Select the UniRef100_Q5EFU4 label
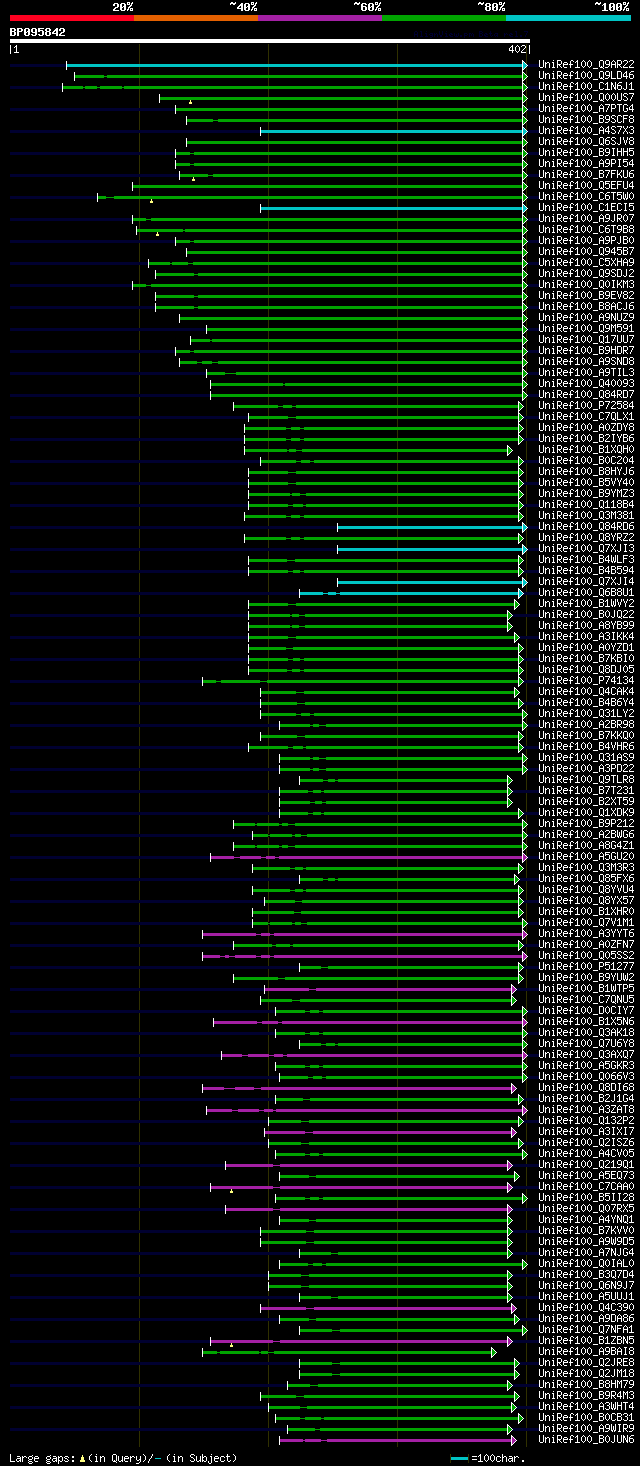 point(586,185)
